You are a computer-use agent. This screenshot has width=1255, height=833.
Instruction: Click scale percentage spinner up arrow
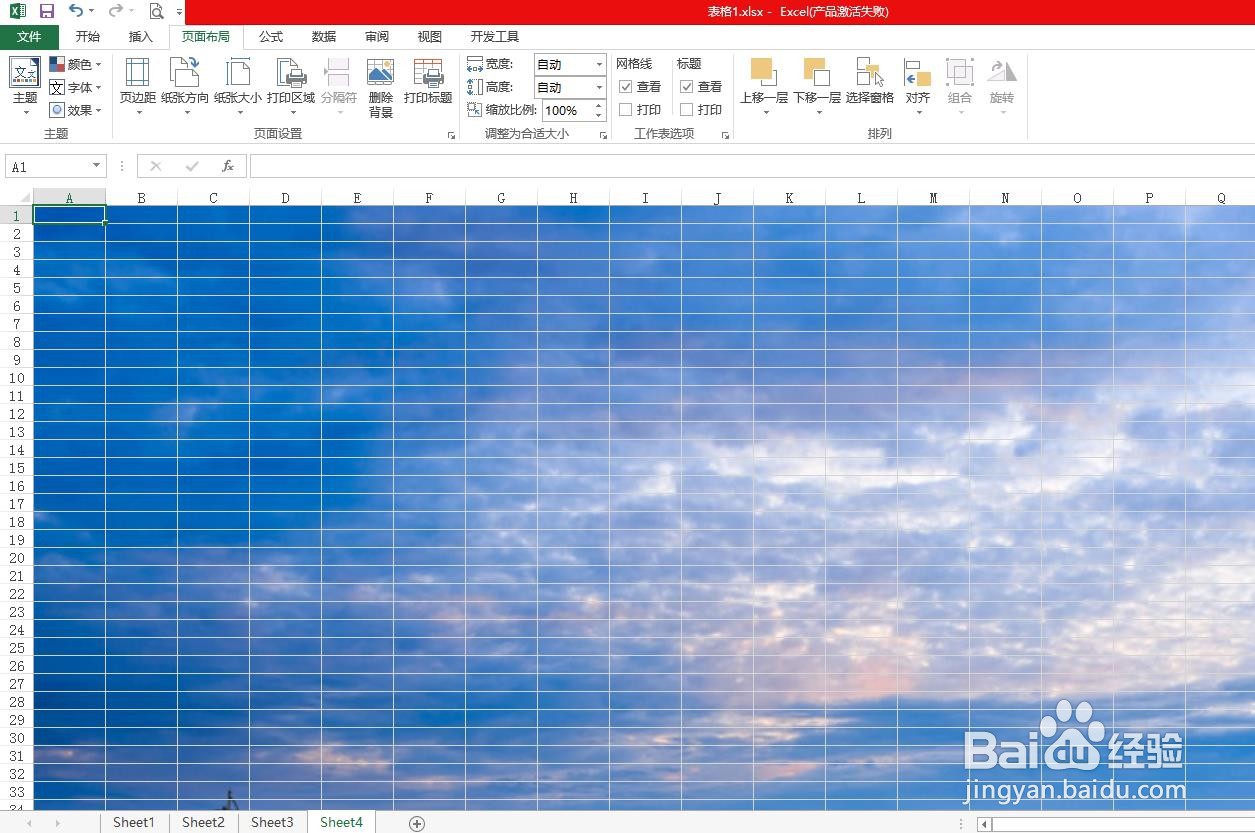coord(599,105)
